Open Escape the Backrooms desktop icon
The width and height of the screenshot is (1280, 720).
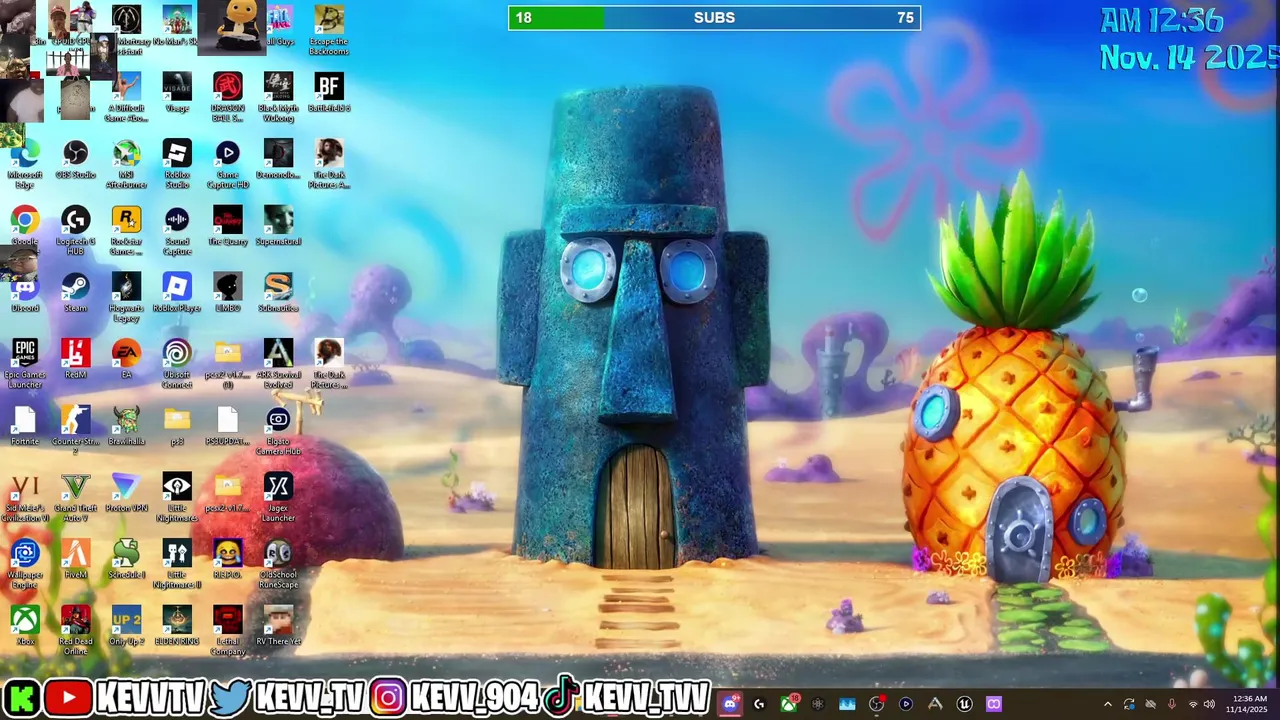pos(329,31)
